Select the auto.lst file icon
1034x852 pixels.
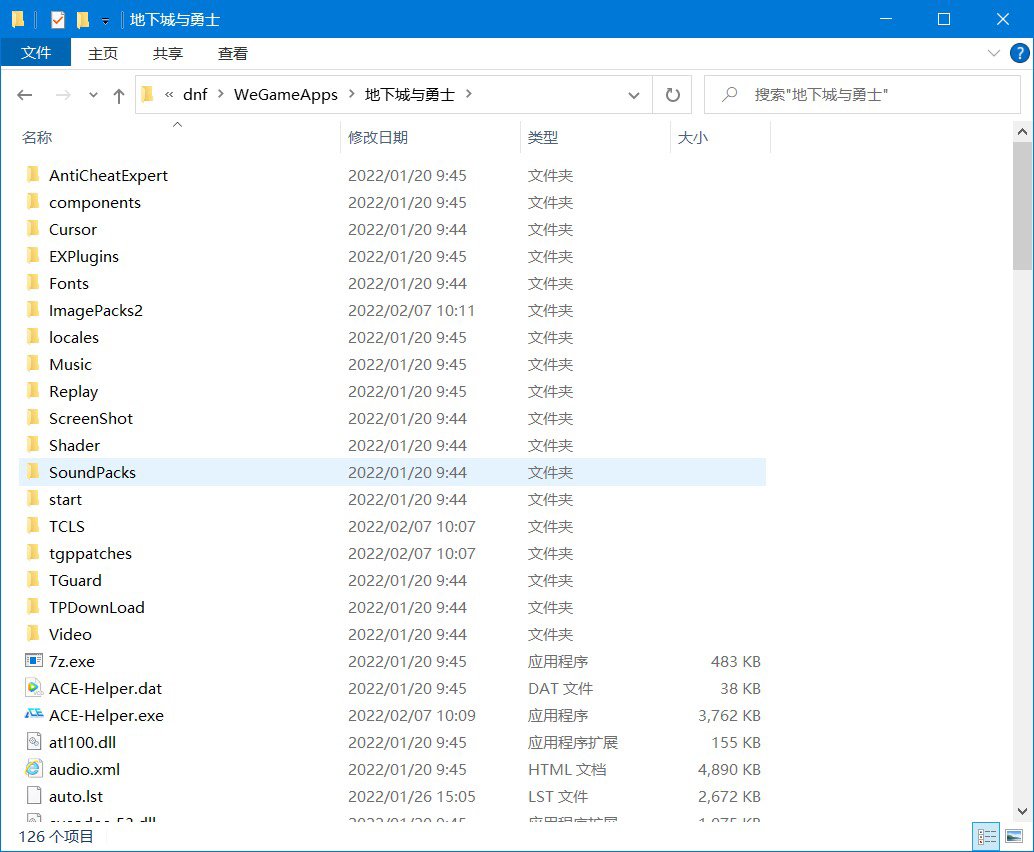pyautogui.click(x=34, y=795)
